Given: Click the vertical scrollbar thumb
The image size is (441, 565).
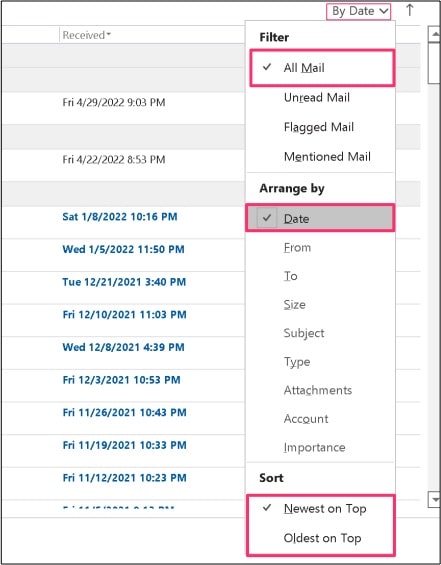Looking at the screenshot, I should pyautogui.click(x=435, y=63).
